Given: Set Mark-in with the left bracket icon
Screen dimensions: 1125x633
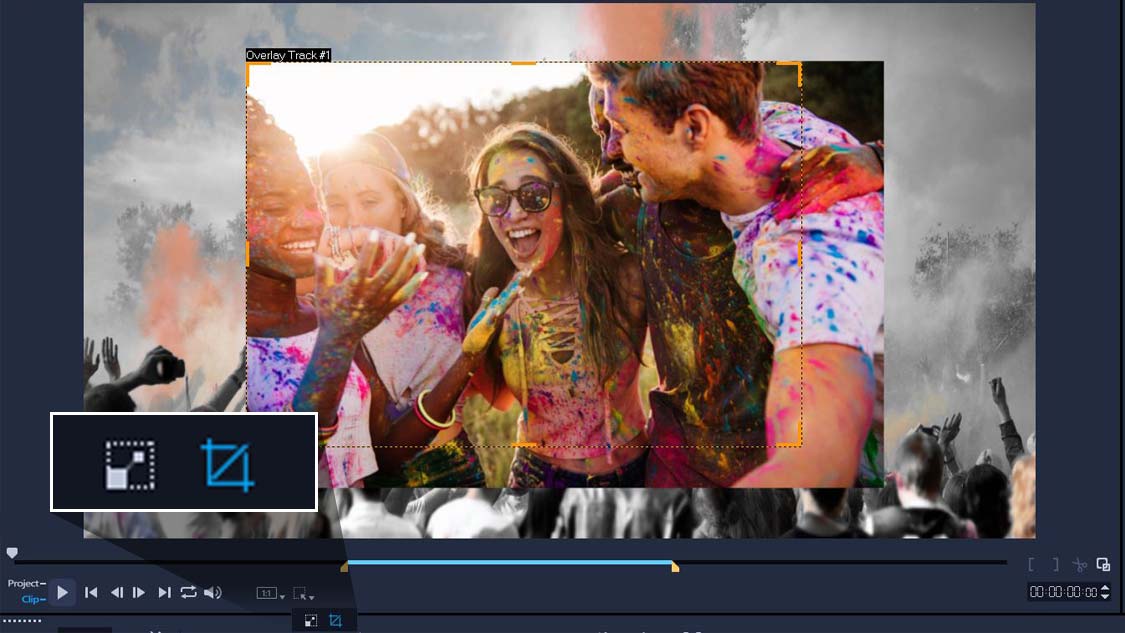Looking at the screenshot, I should pyautogui.click(x=1032, y=565).
